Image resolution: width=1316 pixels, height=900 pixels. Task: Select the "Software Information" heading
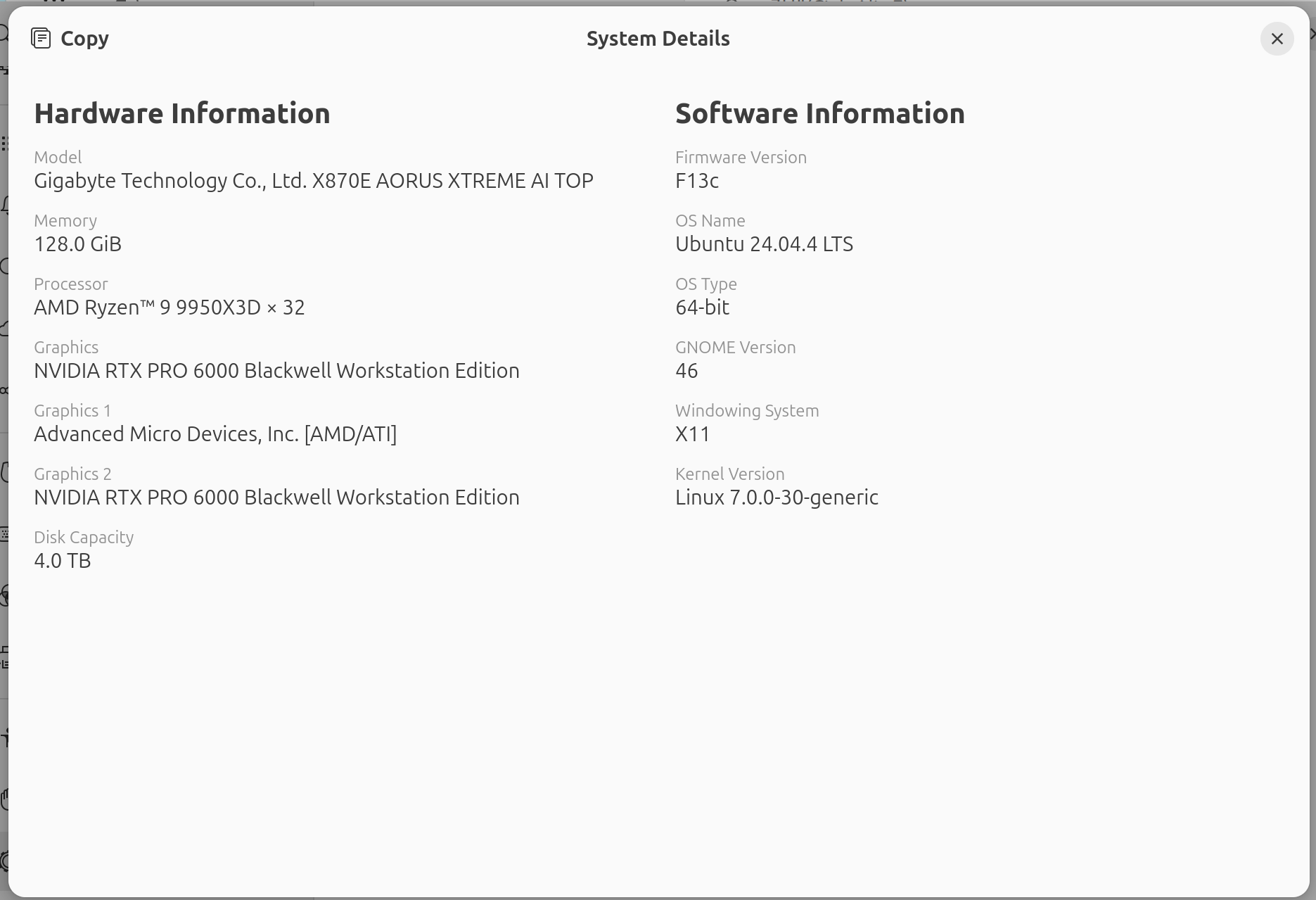[820, 113]
